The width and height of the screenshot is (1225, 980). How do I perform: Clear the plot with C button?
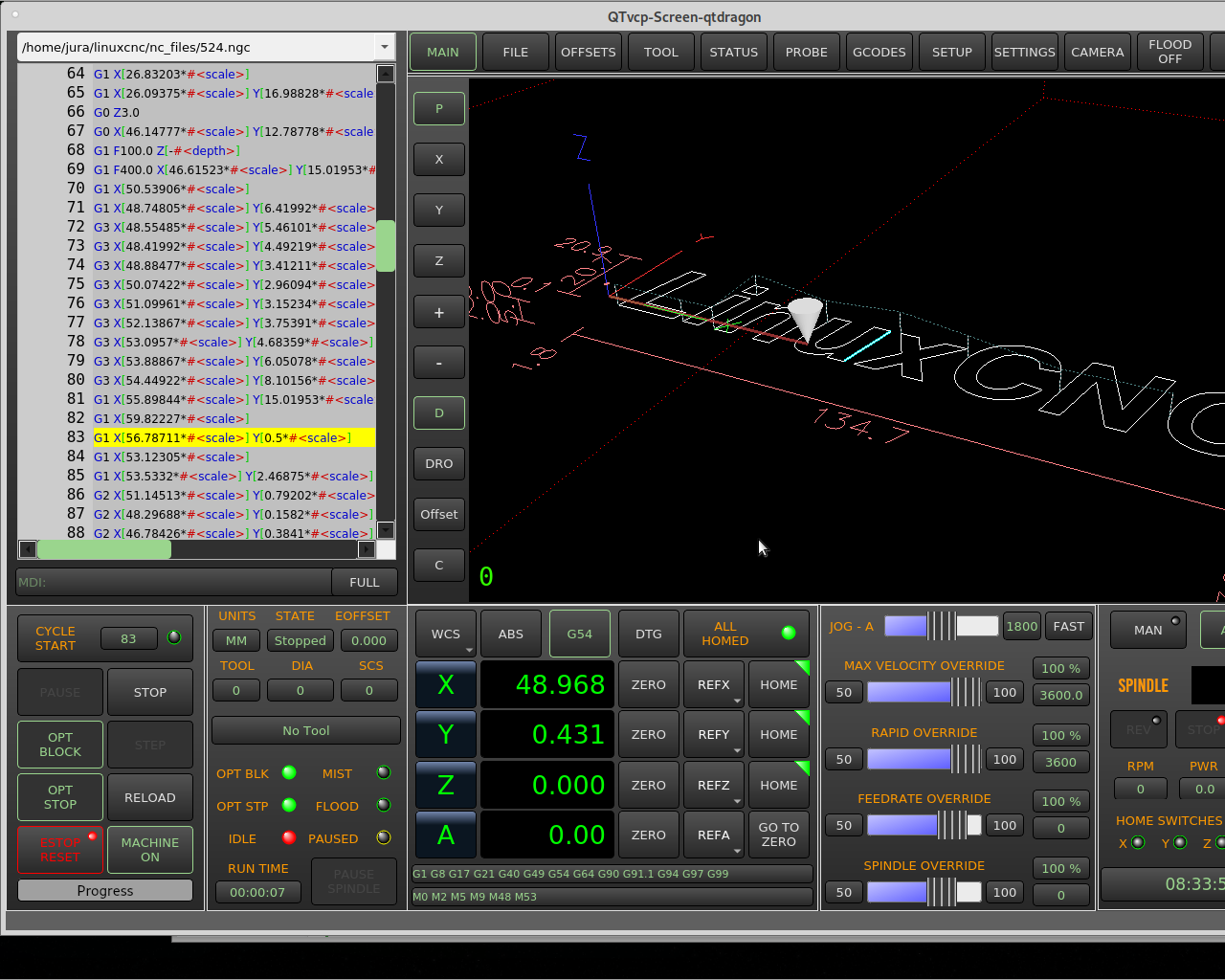439,565
